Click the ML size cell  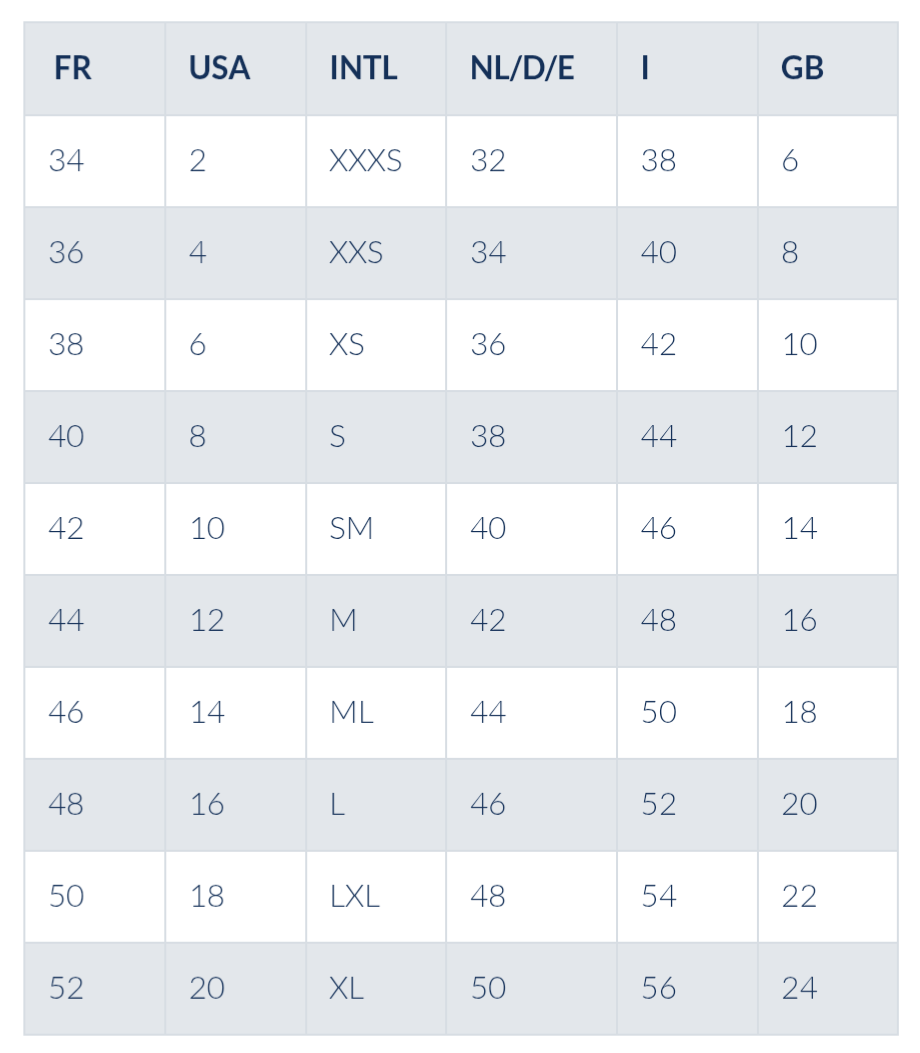(x=376, y=713)
